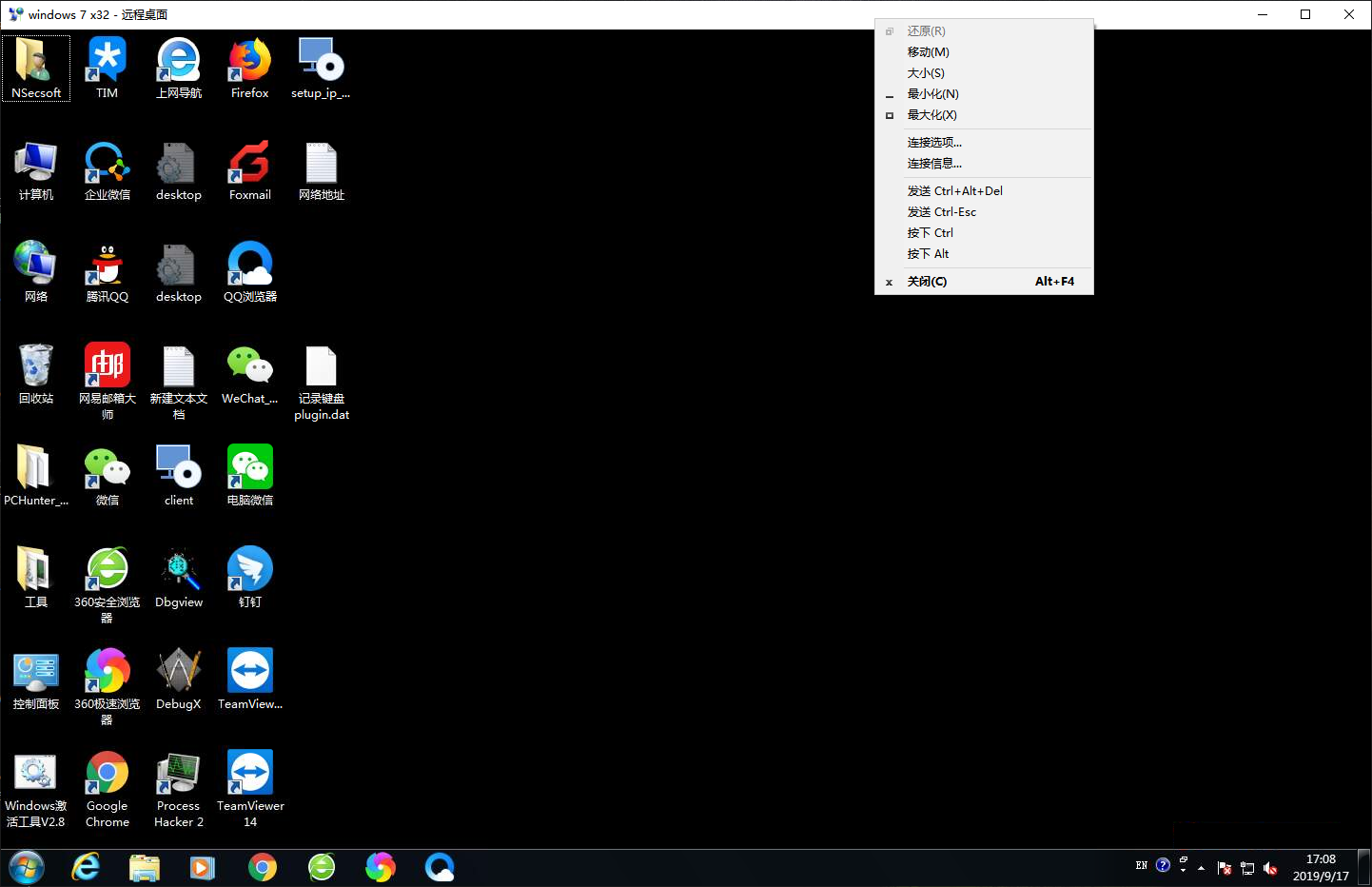Open Process Hacker 2 shortcut
The height and width of the screenshot is (887, 1372).
(179, 789)
